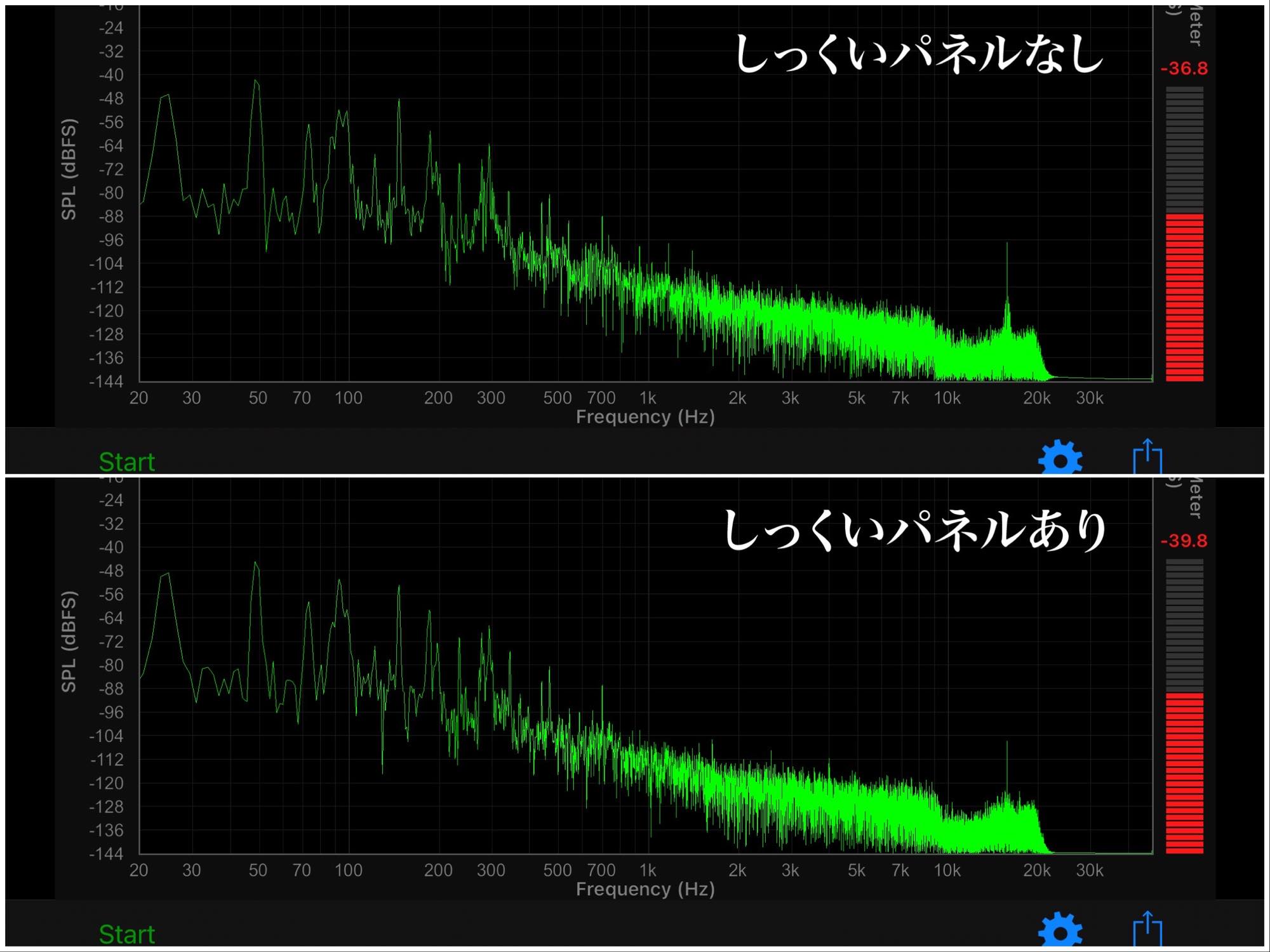Click the 50 Hz peak in bottom spectrum
Image resolution: width=1270 pixels, height=952 pixels.
click(256, 564)
